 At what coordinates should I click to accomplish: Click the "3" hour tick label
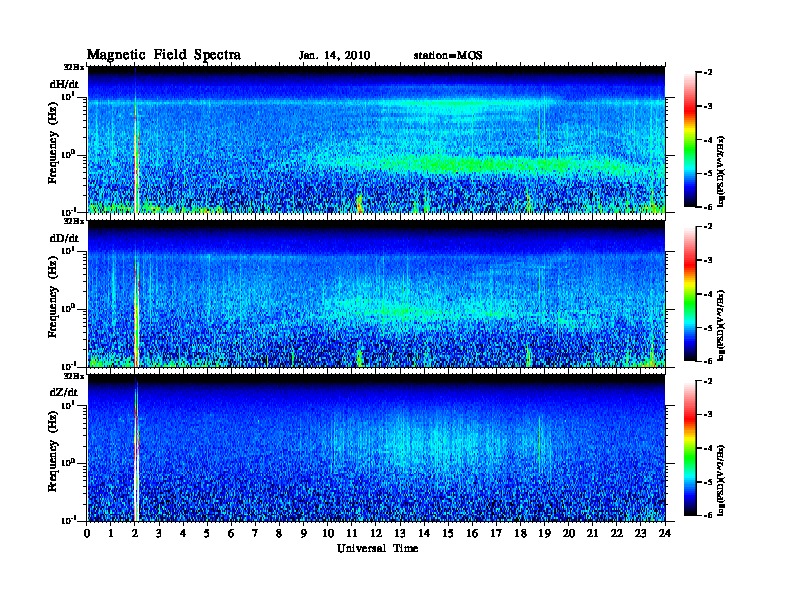[159, 533]
